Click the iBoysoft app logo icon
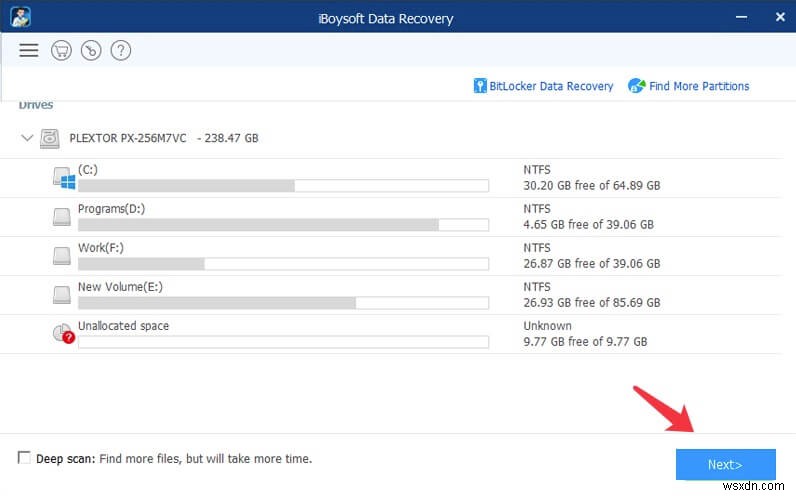Image resolution: width=796 pixels, height=496 pixels. click(x=18, y=17)
